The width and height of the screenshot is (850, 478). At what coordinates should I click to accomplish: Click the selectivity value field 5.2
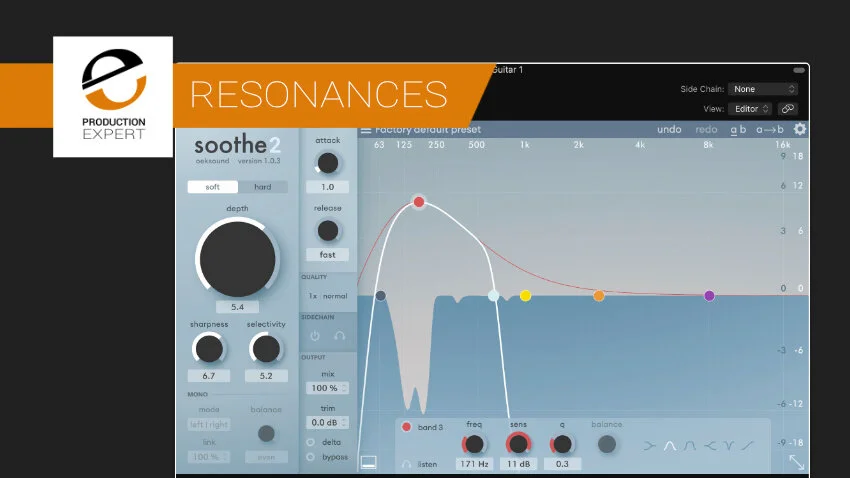pos(266,376)
